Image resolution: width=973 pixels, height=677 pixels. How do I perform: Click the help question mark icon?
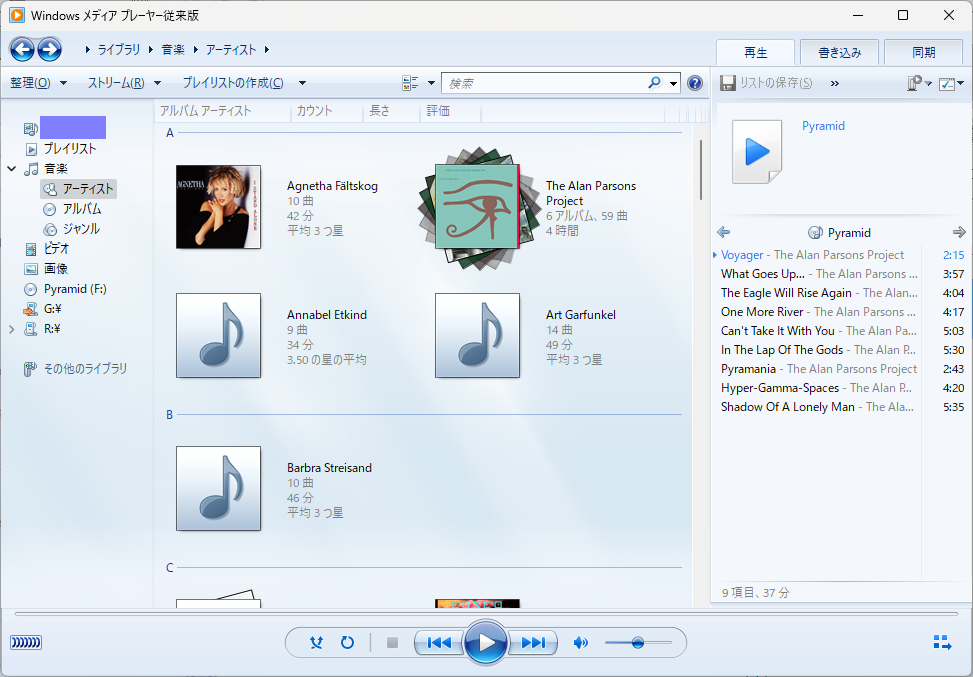click(695, 83)
